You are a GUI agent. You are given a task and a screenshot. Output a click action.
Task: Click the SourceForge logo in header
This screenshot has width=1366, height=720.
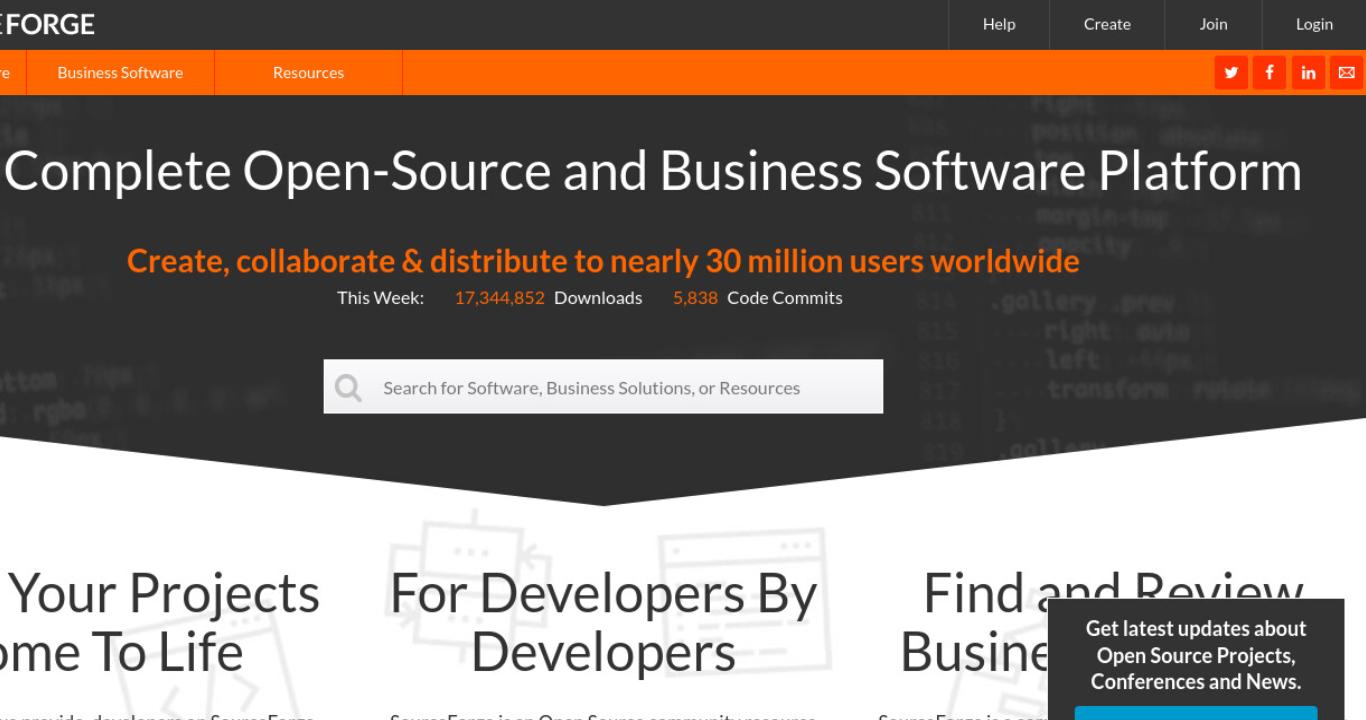tap(47, 24)
